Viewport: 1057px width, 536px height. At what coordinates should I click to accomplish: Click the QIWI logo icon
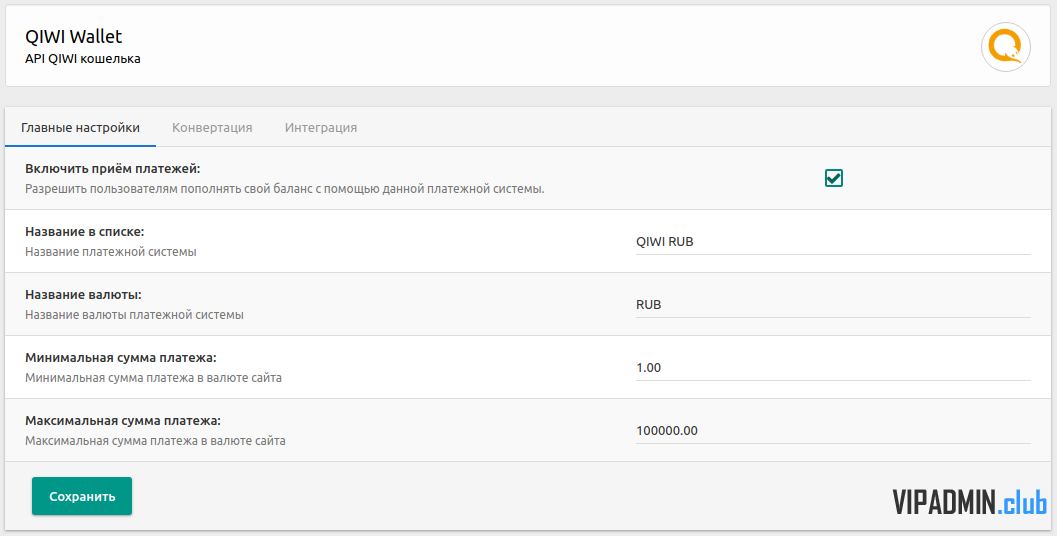click(x=1006, y=47)
